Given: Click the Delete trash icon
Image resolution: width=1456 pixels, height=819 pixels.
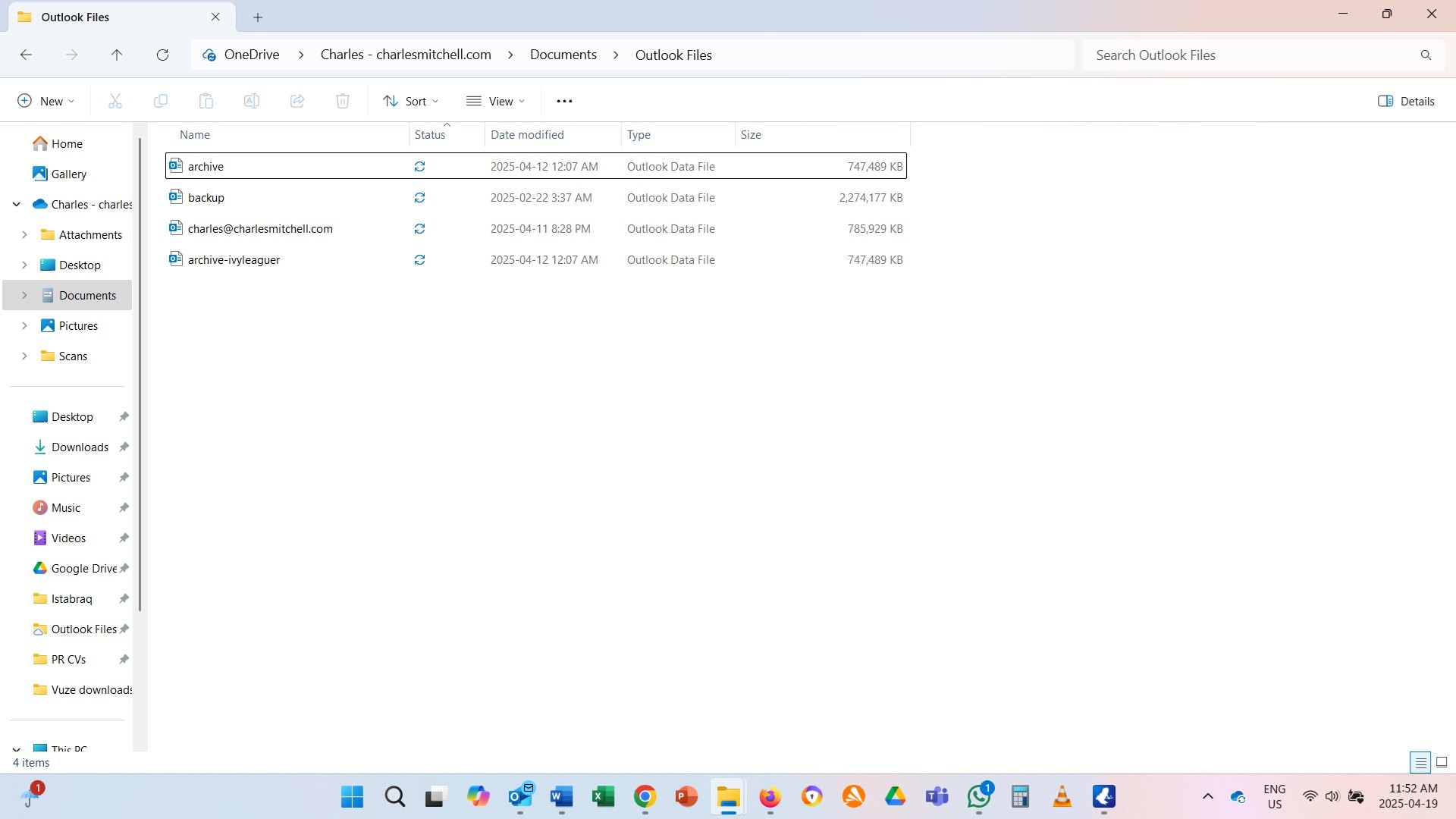Looking at the screenshot, I should coord(343,101).
